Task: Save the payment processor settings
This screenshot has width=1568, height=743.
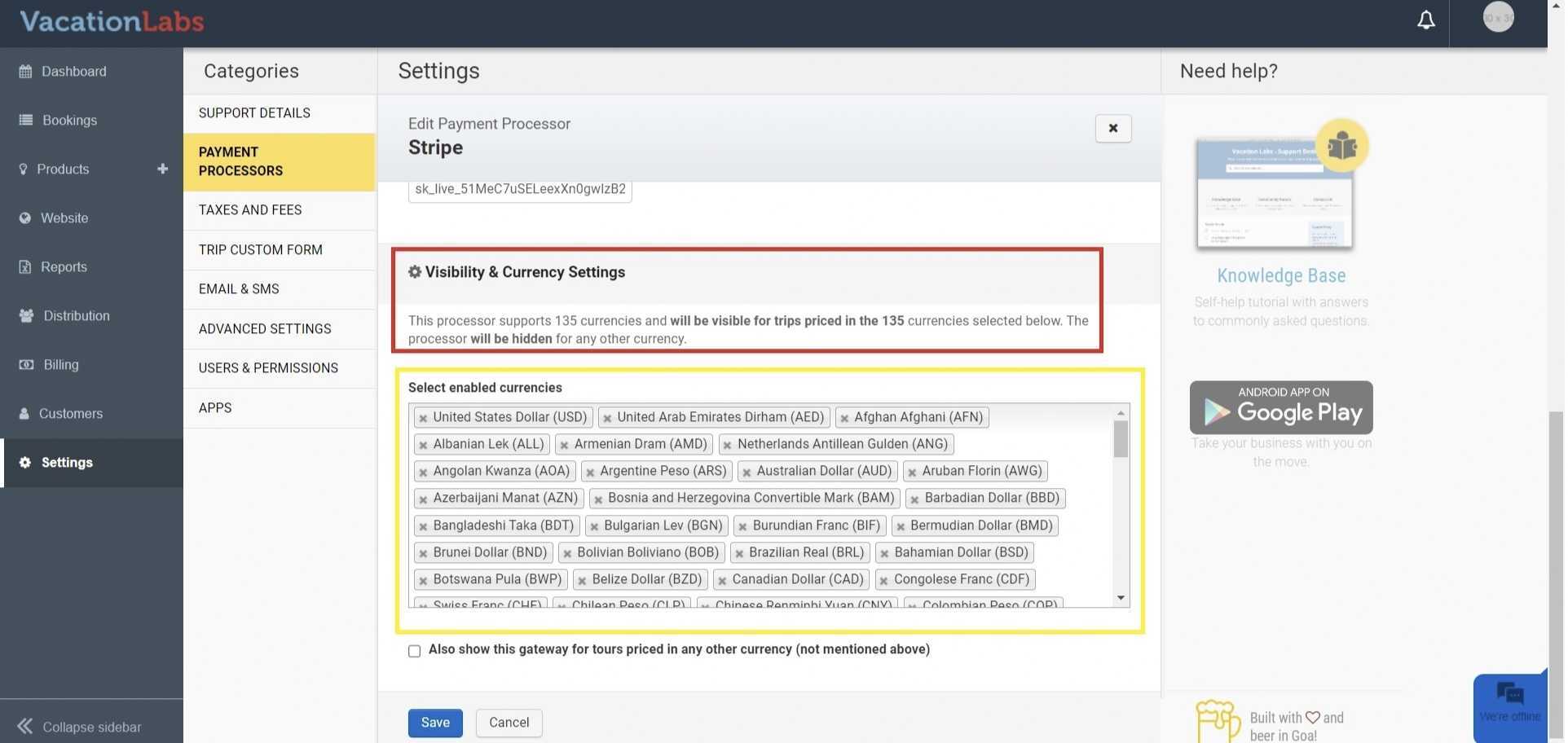Action: click(435, 723)
